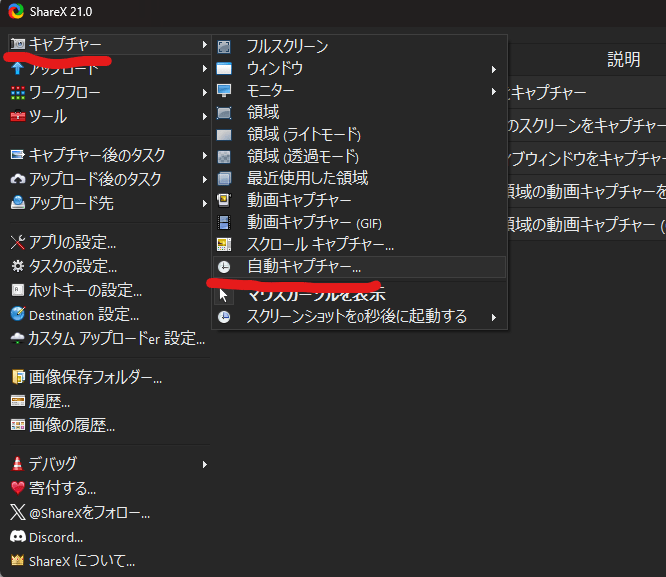Click the heart icon for 寄付する
This screenshot has height=577, width=666.
click(x=17, y=488)
